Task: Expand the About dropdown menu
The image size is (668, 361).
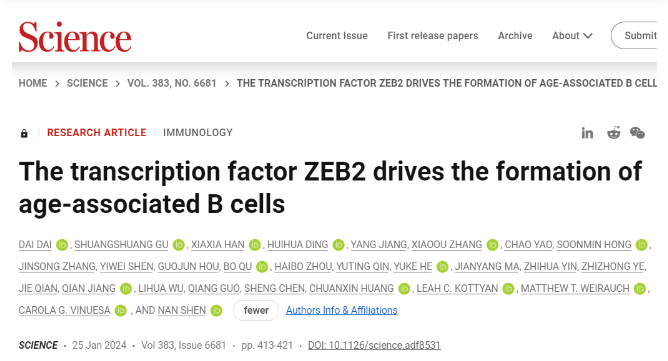Action: [572, 36]
